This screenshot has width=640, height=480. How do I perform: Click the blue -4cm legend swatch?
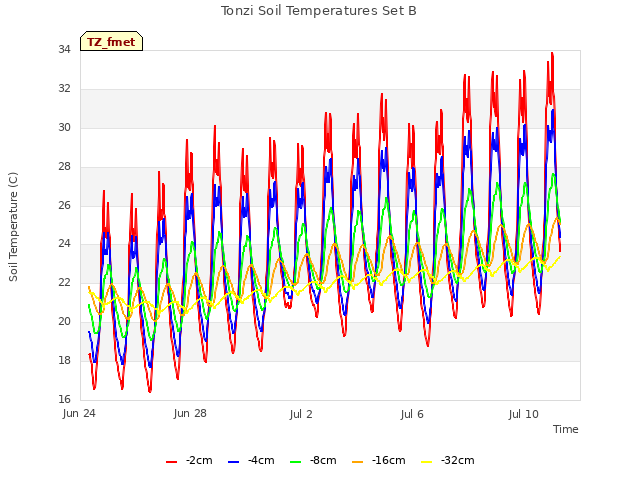[x=233, y=462]
